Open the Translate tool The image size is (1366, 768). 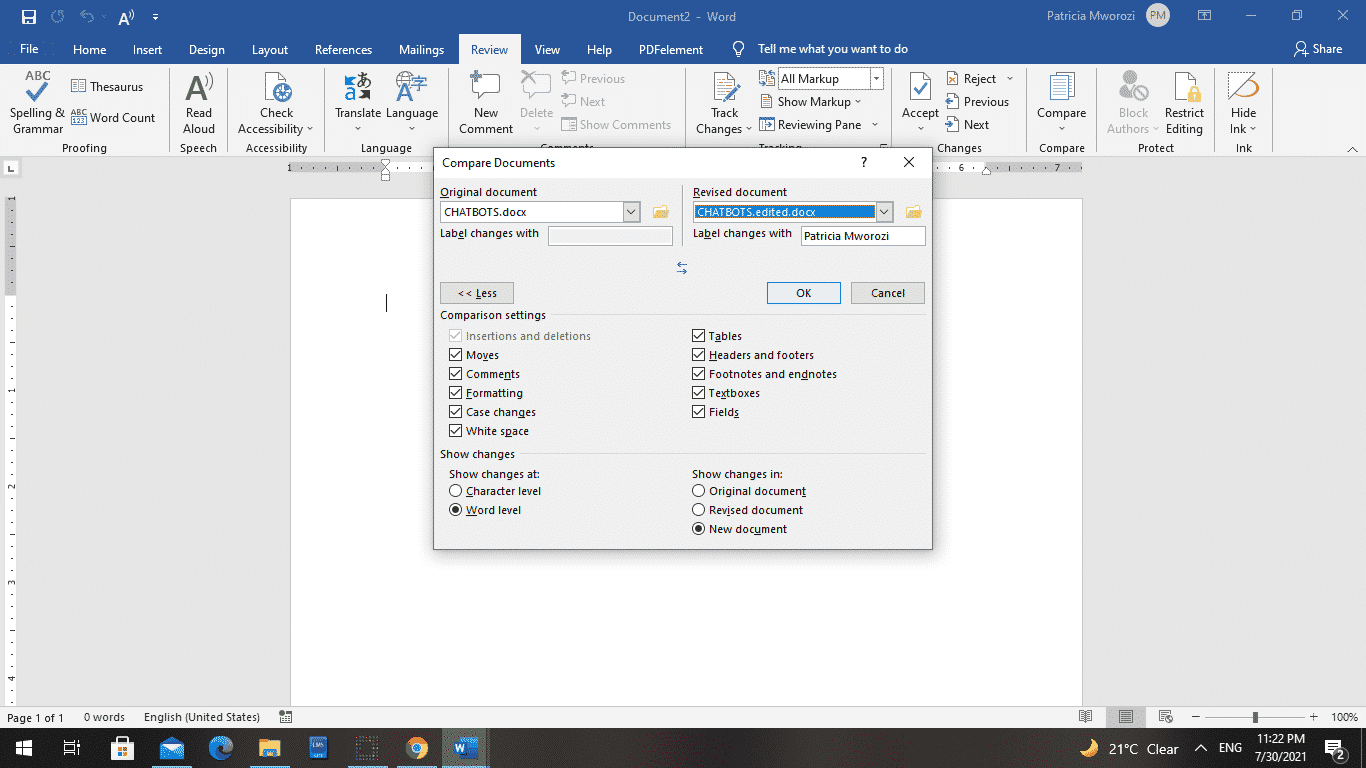tap(357, 104)
